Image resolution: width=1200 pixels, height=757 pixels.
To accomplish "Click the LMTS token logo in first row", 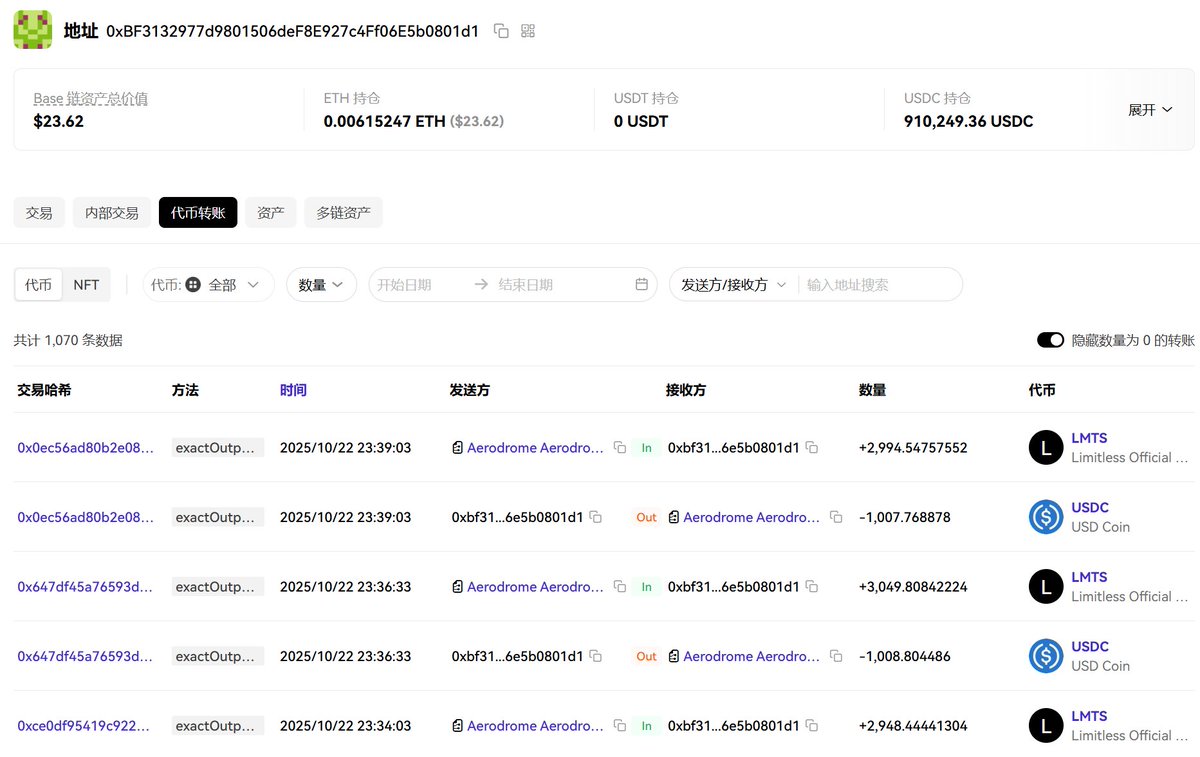I will point(1046,448).
